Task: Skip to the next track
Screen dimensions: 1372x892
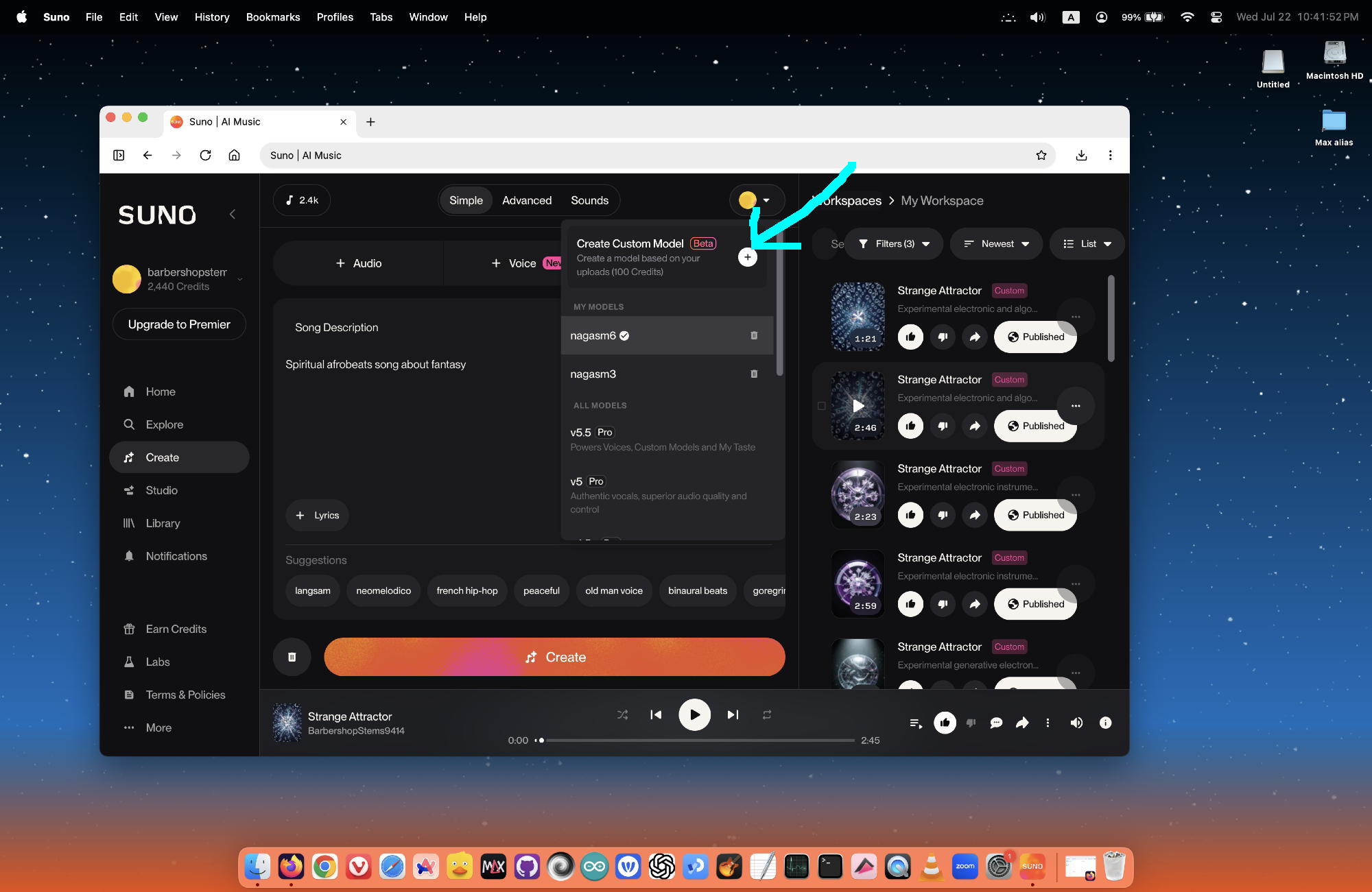Action: 733,714
